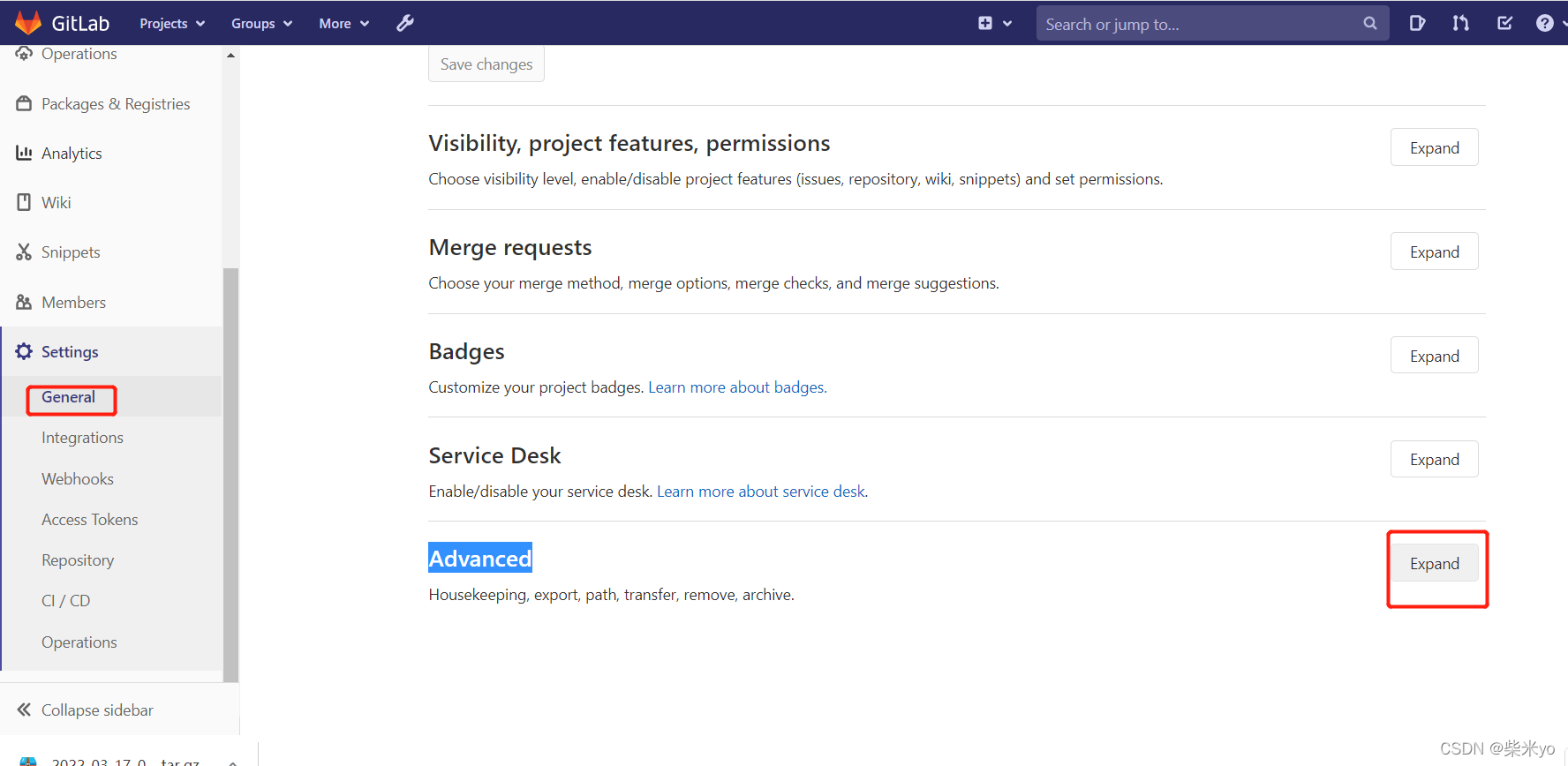Click the Merge requests heading
Viewport: 1568px width, 766px height.
[510, 247]
